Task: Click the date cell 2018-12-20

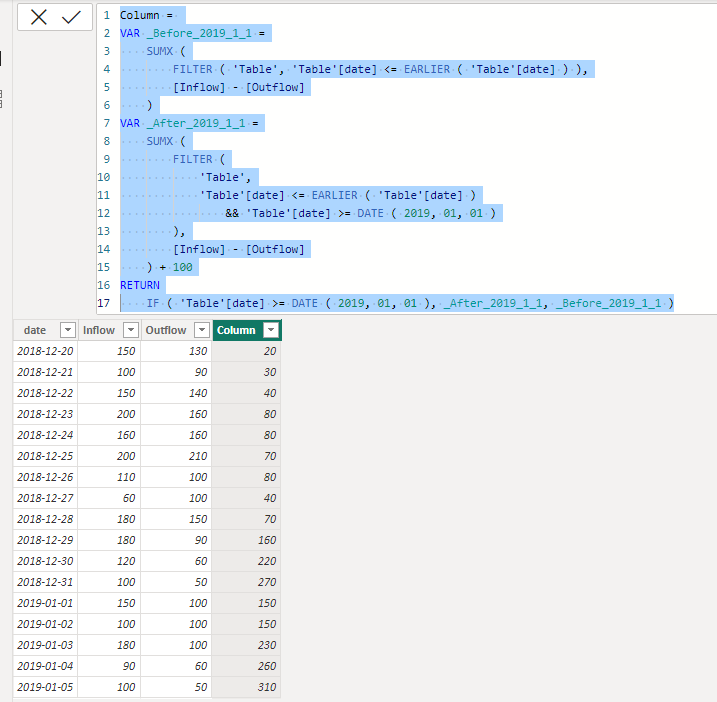Action: [x=45, y=351]
